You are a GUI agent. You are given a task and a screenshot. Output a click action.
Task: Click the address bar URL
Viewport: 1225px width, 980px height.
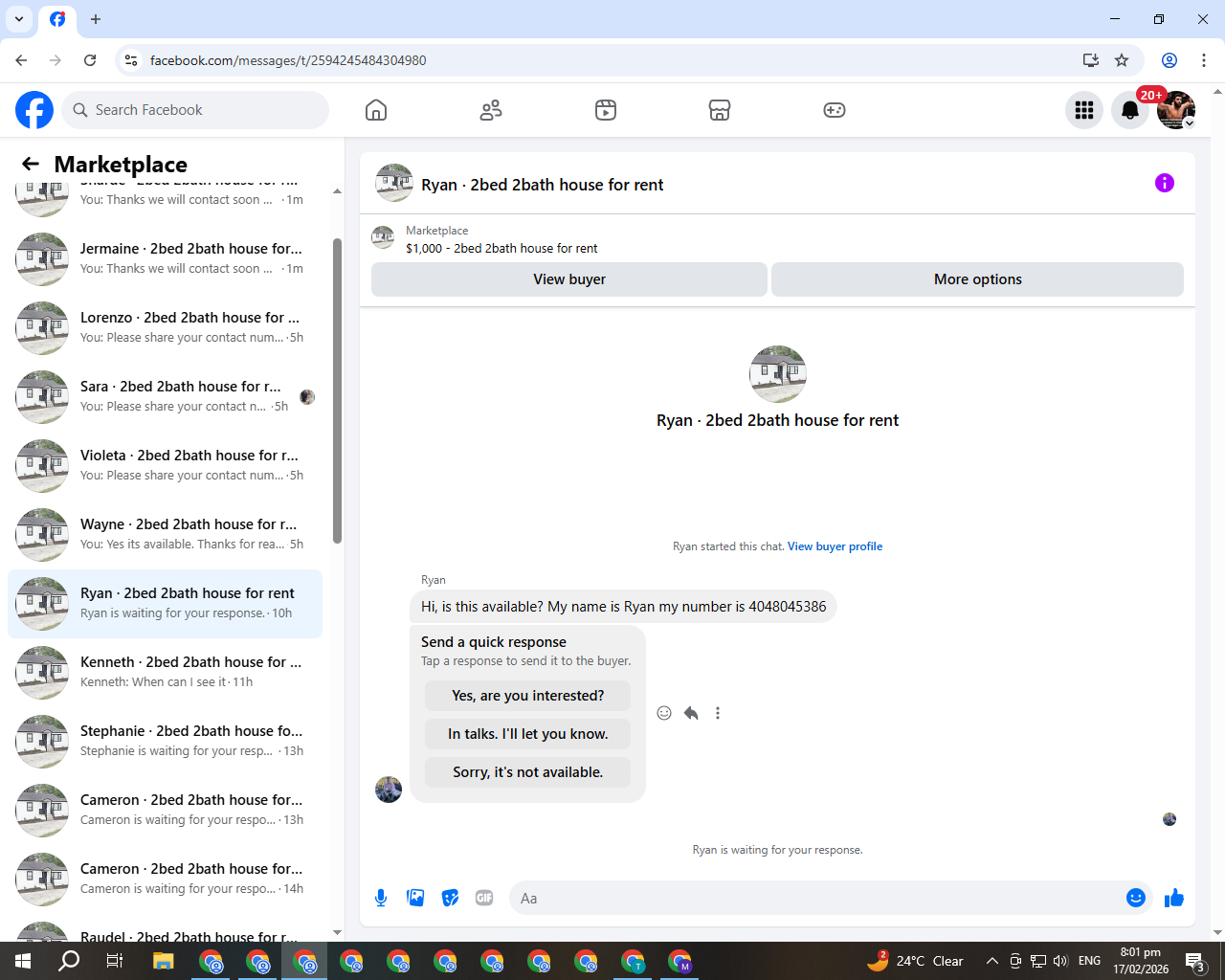[x=288, y=60]
